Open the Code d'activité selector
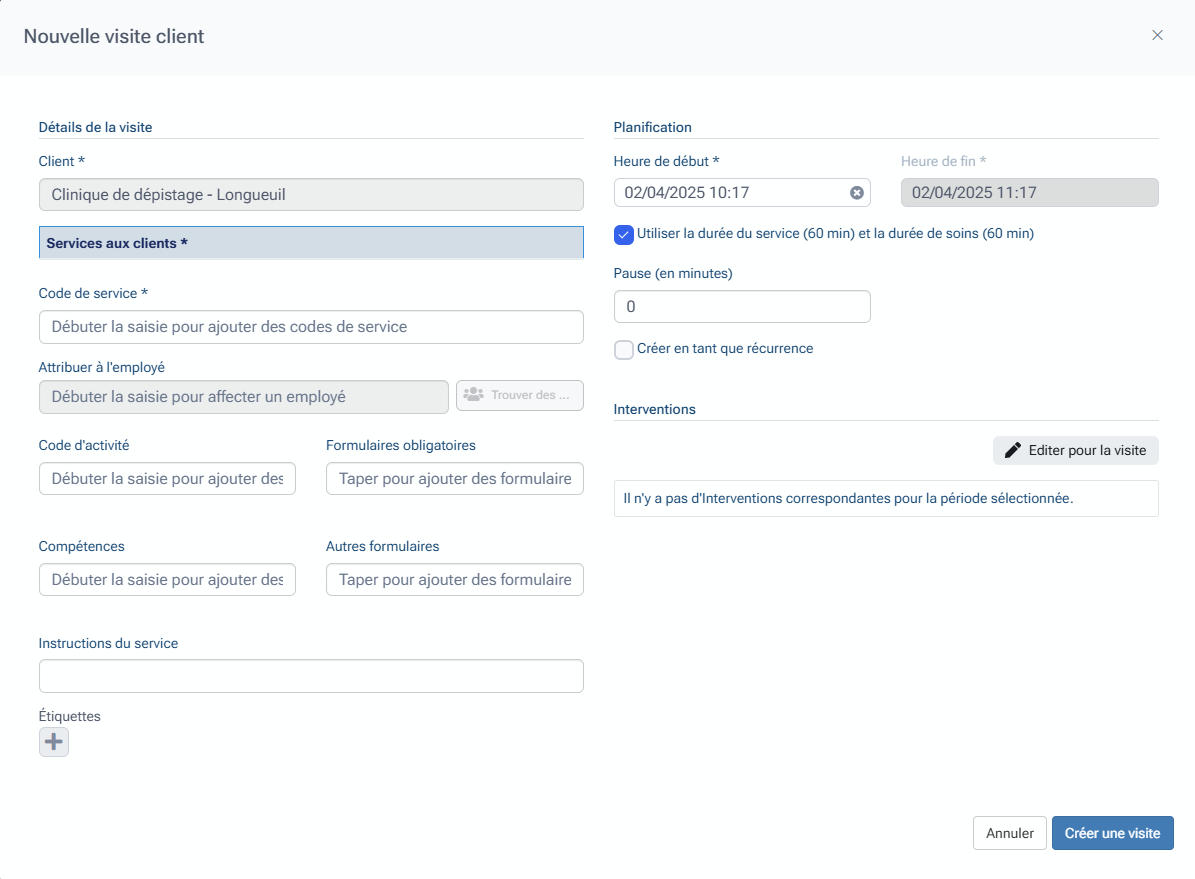 pos(167,479)
